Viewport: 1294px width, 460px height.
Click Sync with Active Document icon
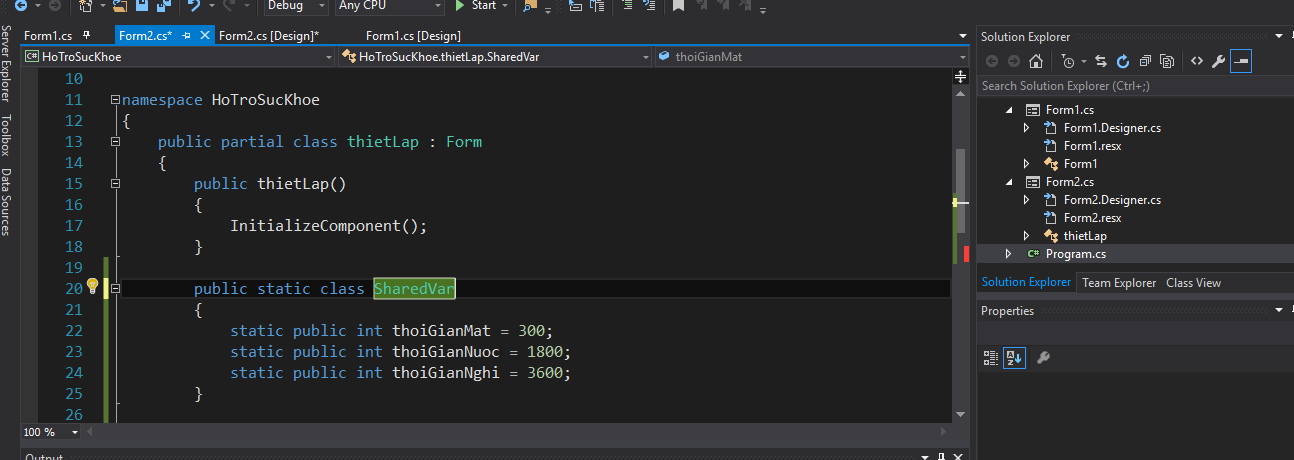(x=1101, y=61)
